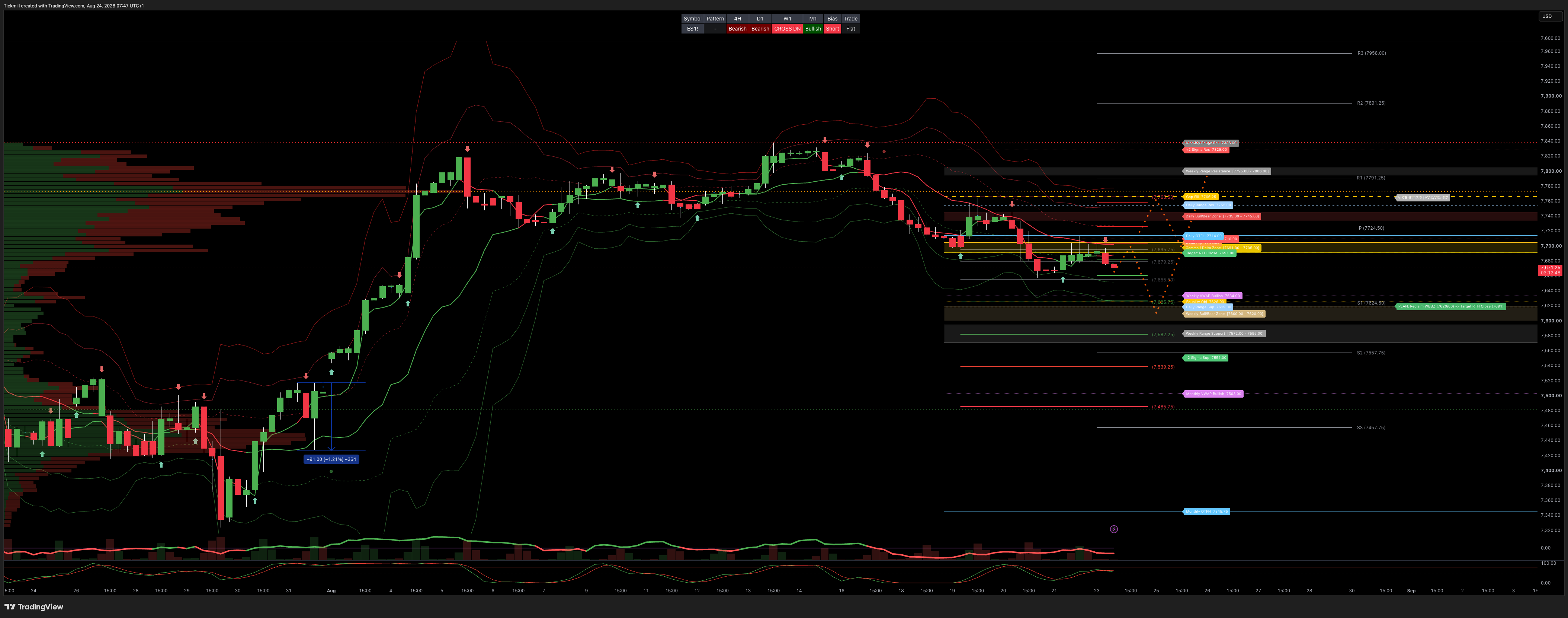1568x618 pixels.
Task: Select the Trade column header
Action: (x=851, y=19)
